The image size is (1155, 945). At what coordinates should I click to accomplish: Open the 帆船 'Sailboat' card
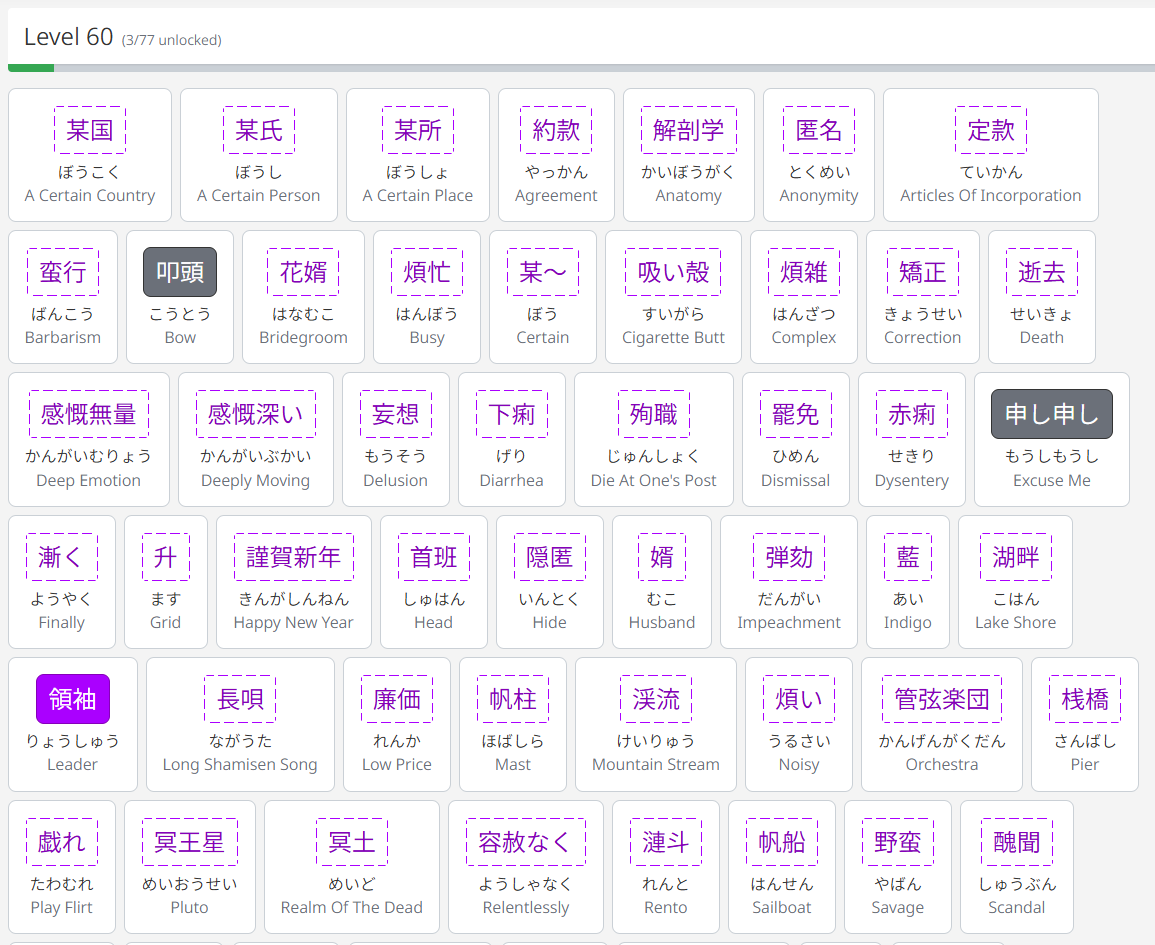pyautogui.click(x=782, y=867)
